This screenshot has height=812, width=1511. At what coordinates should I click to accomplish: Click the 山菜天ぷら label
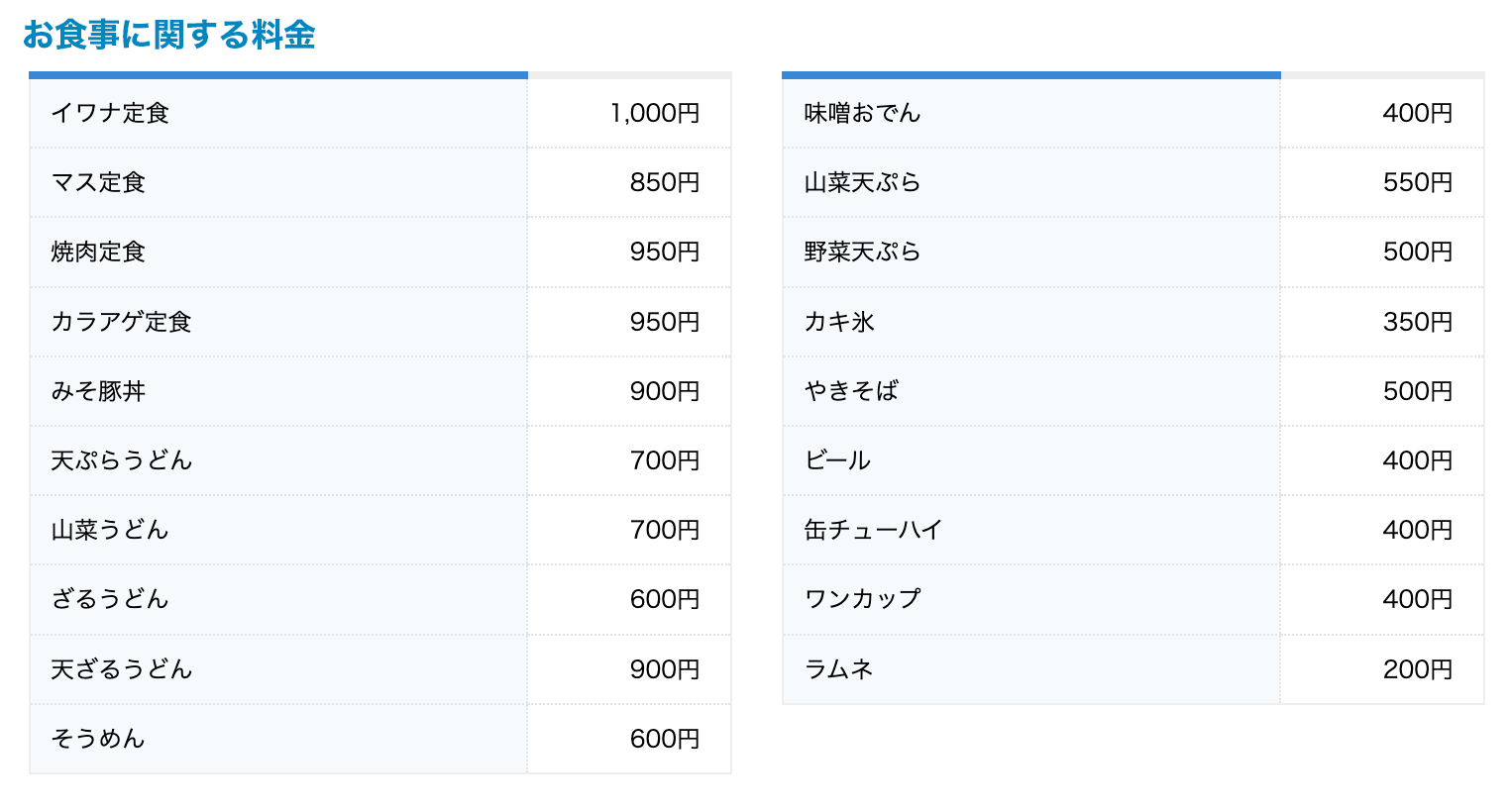[x=862, y=183]
